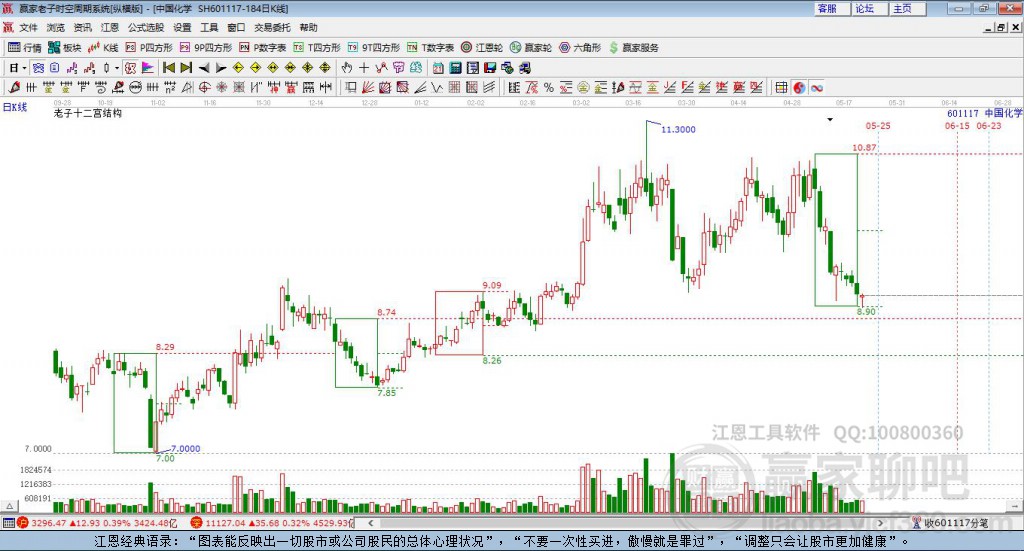Select the crosshair plus cursor icon
This screenshot has width=1024, height=551.
coord(364,68)
